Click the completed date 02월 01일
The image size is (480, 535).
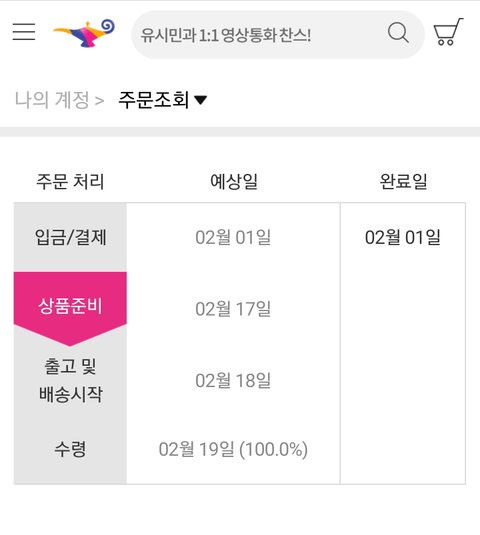tap(403, 237)
